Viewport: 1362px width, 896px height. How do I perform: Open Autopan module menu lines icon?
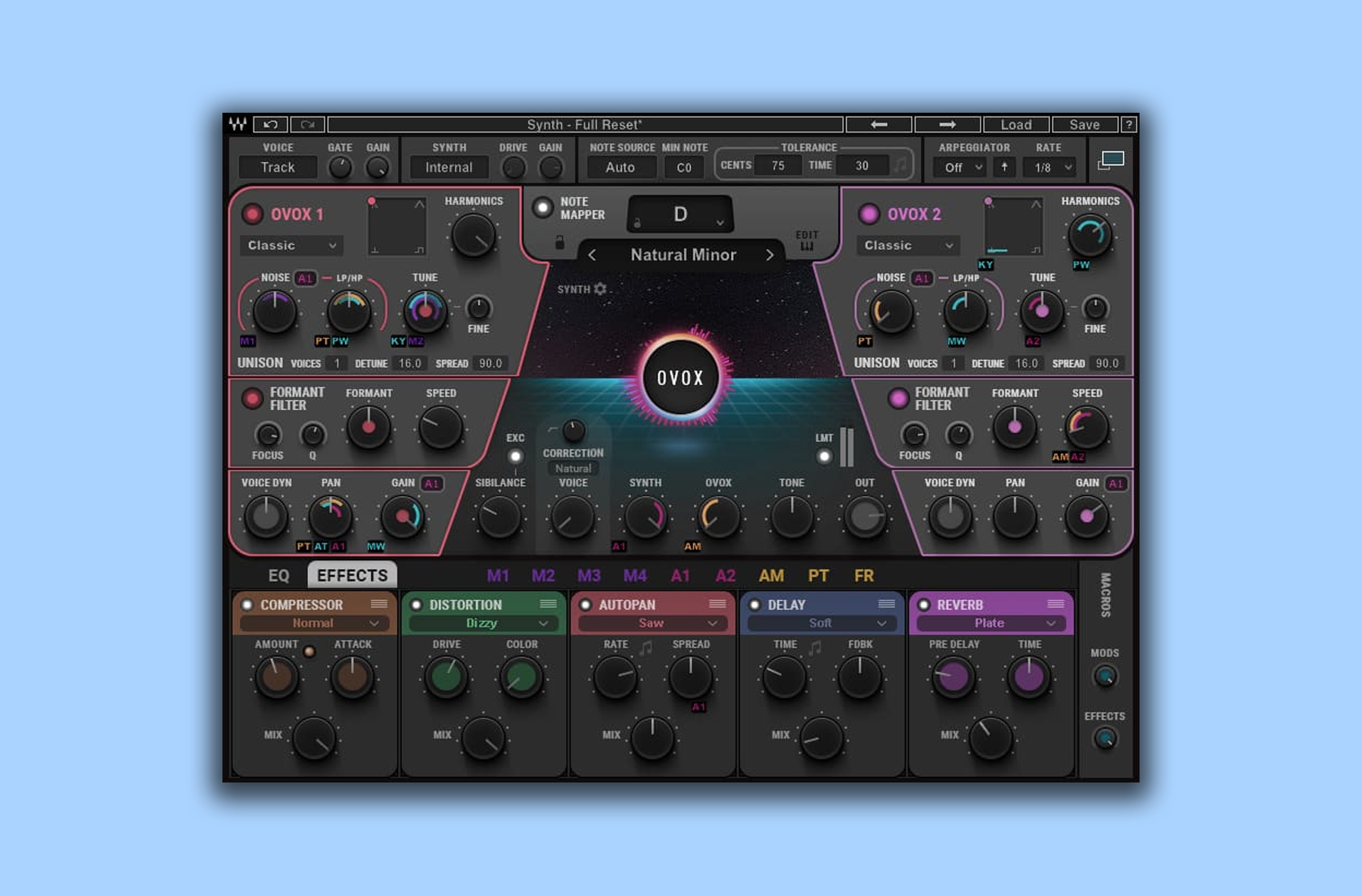717,604
